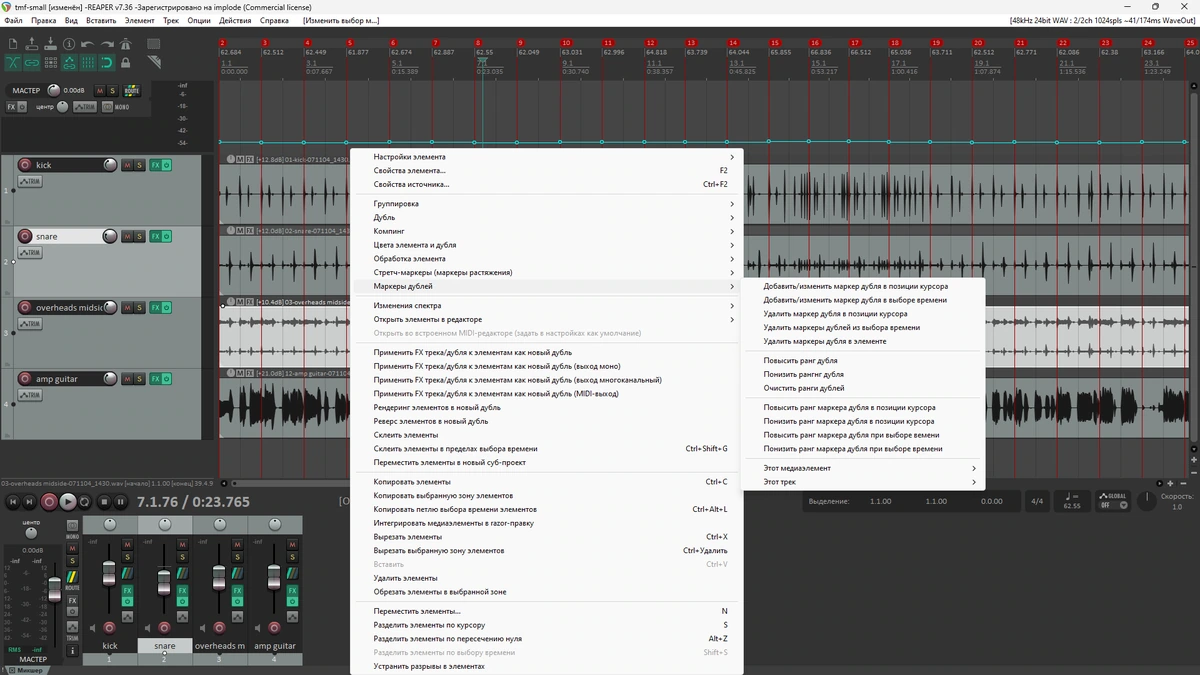This screenshot has height=675, width=1200.
Task: Click the kick mixer strip routing icon
Action: point(127,573)
